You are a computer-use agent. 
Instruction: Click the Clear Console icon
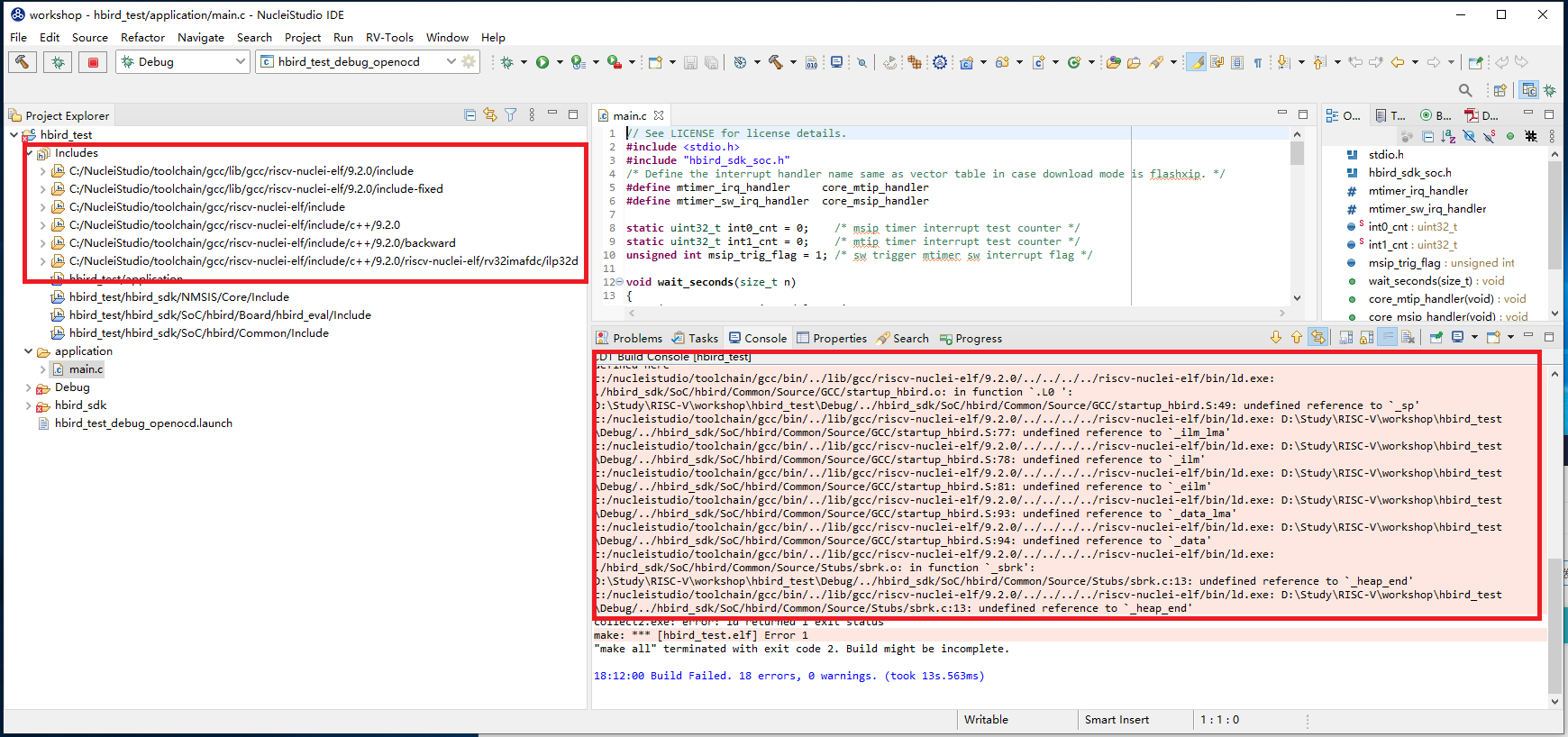point(1408,337)
